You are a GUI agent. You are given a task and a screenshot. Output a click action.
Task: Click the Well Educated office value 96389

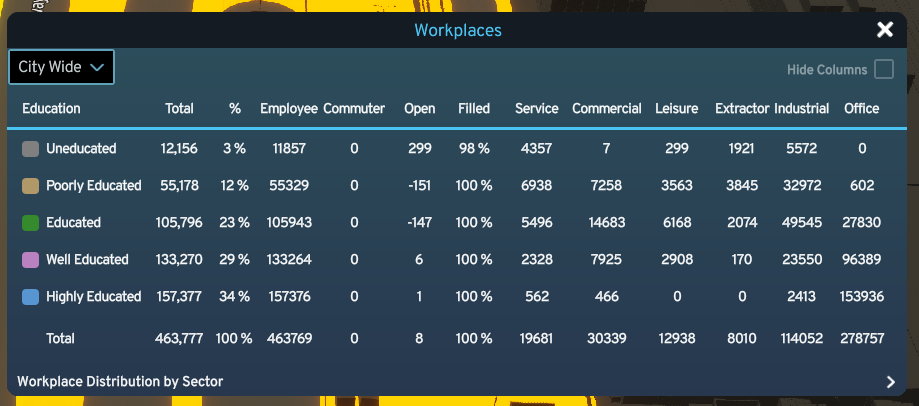coord(862,260)
